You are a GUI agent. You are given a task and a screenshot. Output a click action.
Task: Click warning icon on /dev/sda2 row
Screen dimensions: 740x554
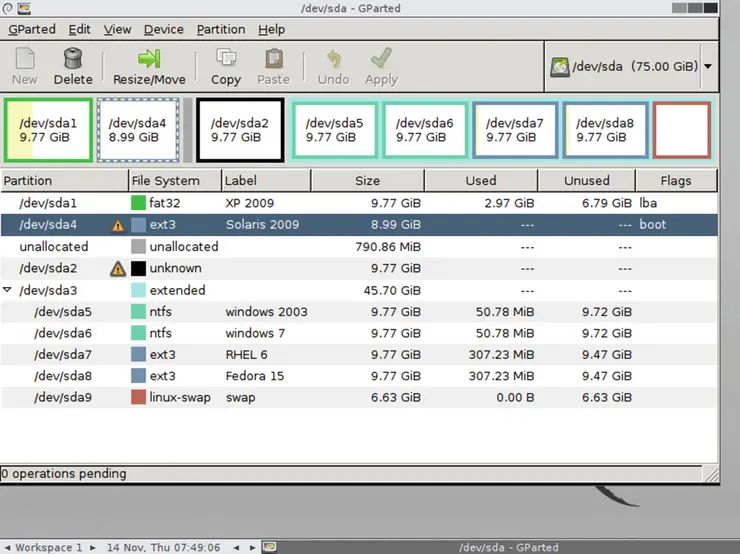coord(118,269)
